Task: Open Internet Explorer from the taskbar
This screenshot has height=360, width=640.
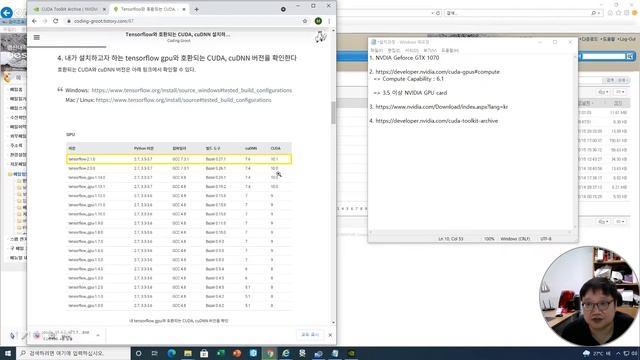Action: [x=286, y=353]
